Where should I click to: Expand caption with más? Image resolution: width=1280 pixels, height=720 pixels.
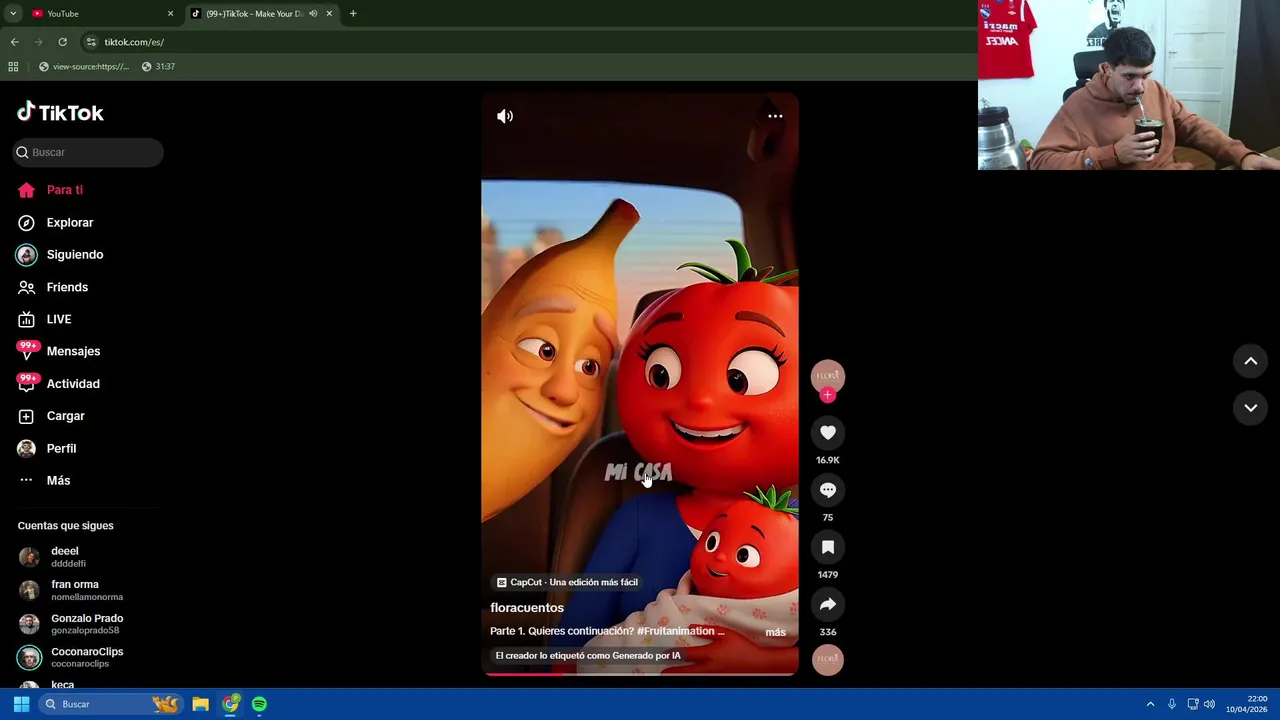(x=775, y=632)
